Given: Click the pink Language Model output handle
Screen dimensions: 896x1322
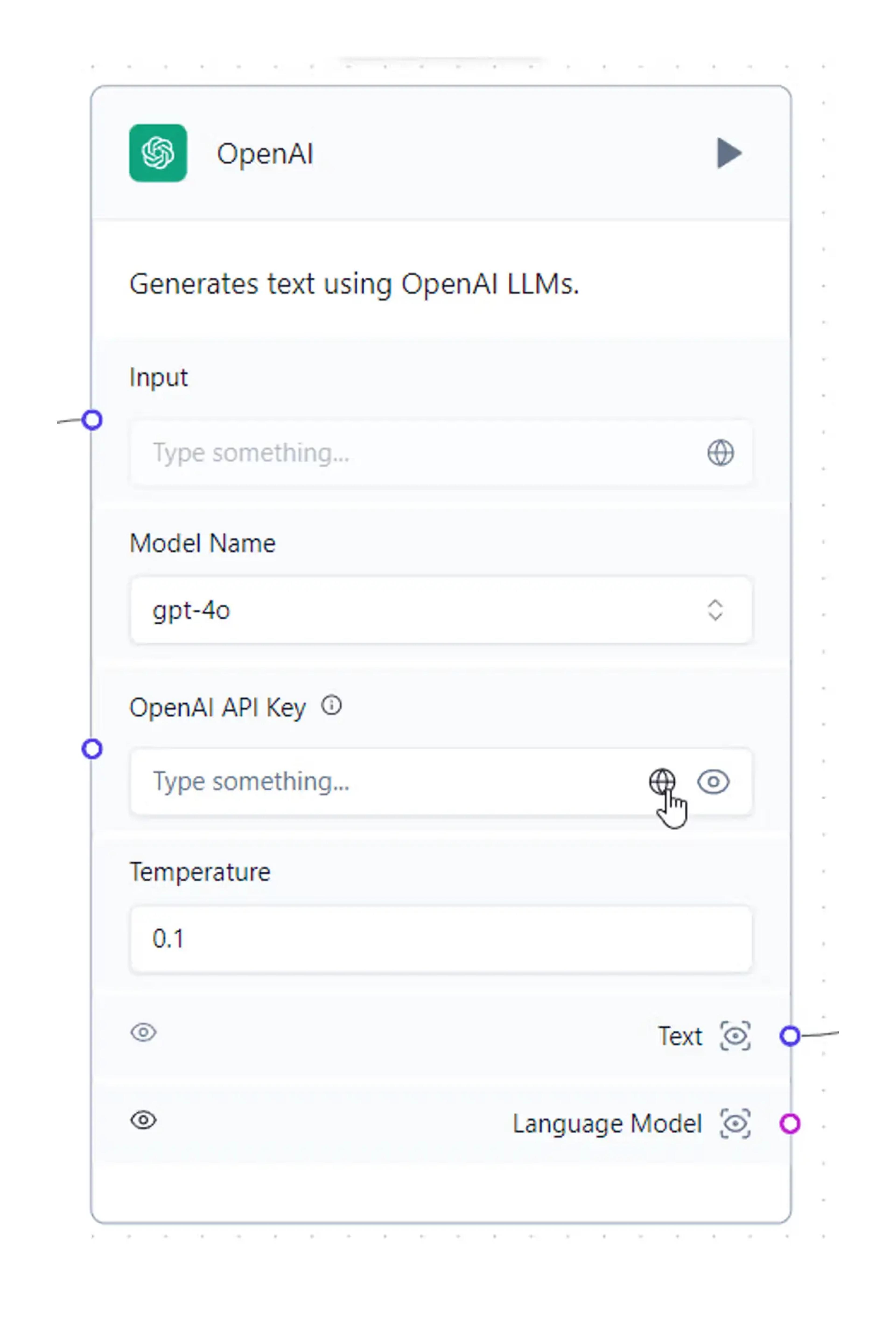Looking at the screenshot, I should tap(790, 1124).
